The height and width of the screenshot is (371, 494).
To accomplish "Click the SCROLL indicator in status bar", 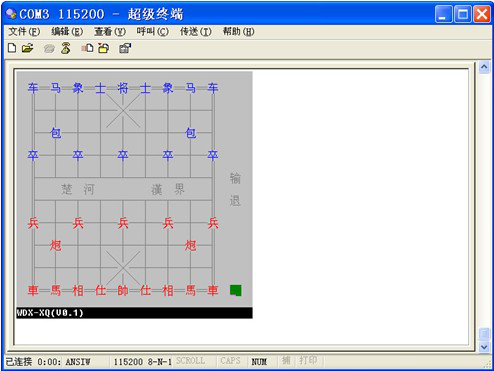I will click(190, 361).
